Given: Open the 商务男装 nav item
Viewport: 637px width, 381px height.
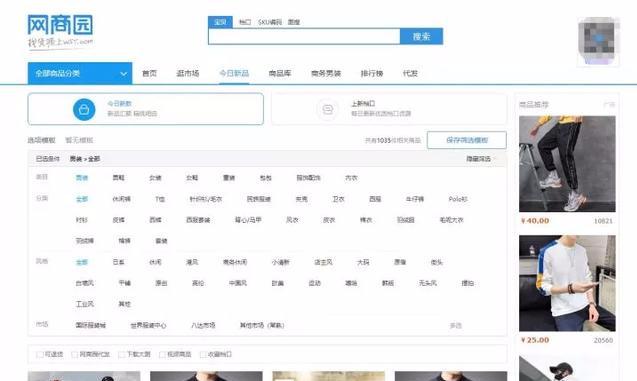Looking at the screenshot, I should tap(326, 74).
